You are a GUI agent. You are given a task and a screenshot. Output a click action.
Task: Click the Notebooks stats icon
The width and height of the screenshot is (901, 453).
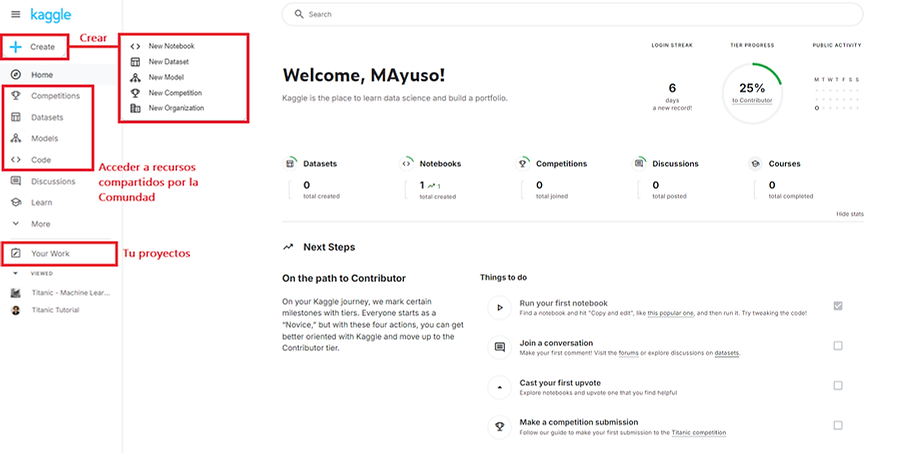click(406, 164)
